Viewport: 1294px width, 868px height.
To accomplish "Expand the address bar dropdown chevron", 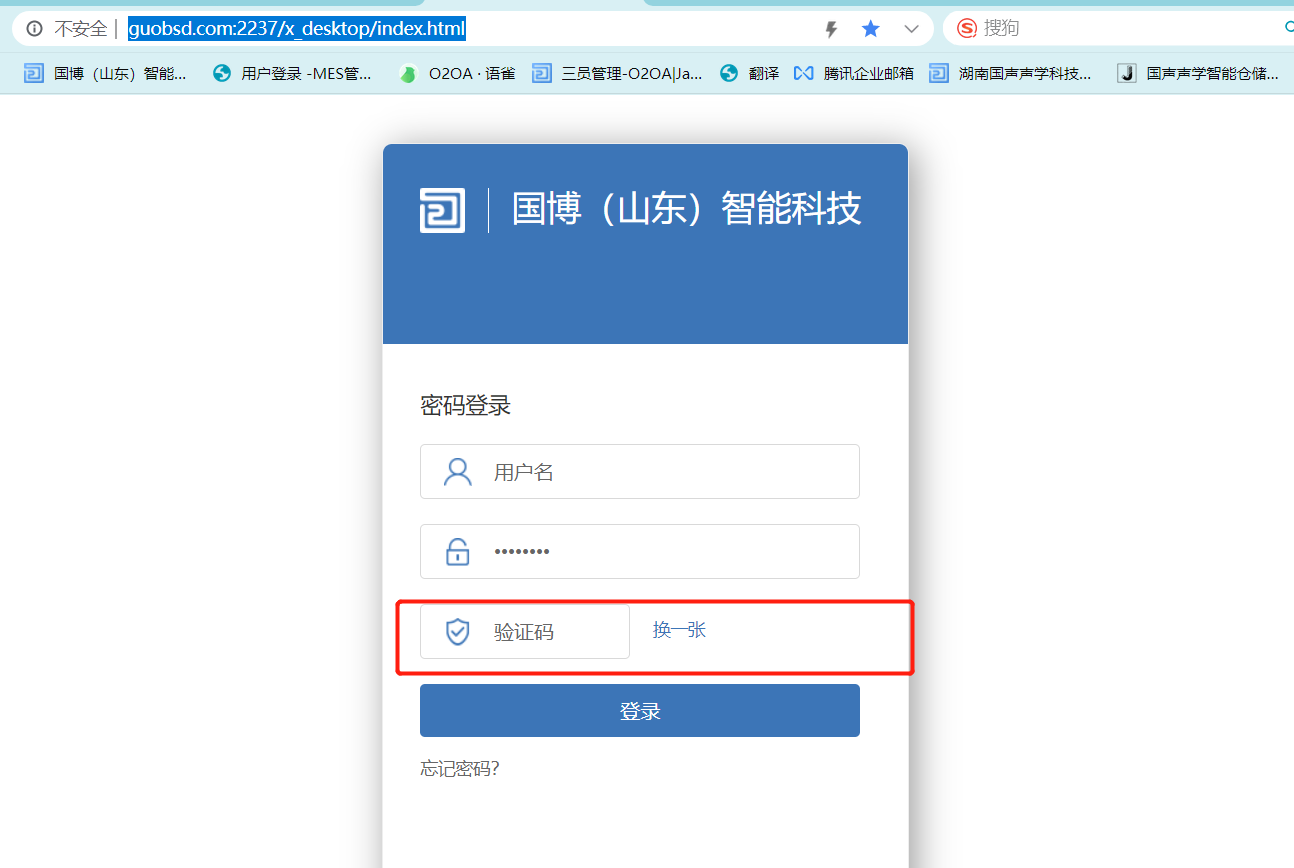I will (x=911, y=29).
